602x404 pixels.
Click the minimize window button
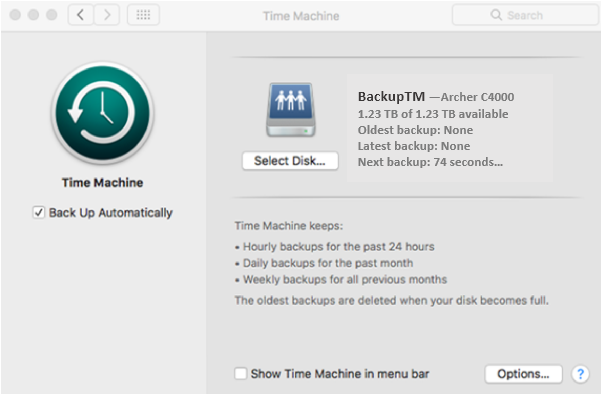(x=33, y=15)
